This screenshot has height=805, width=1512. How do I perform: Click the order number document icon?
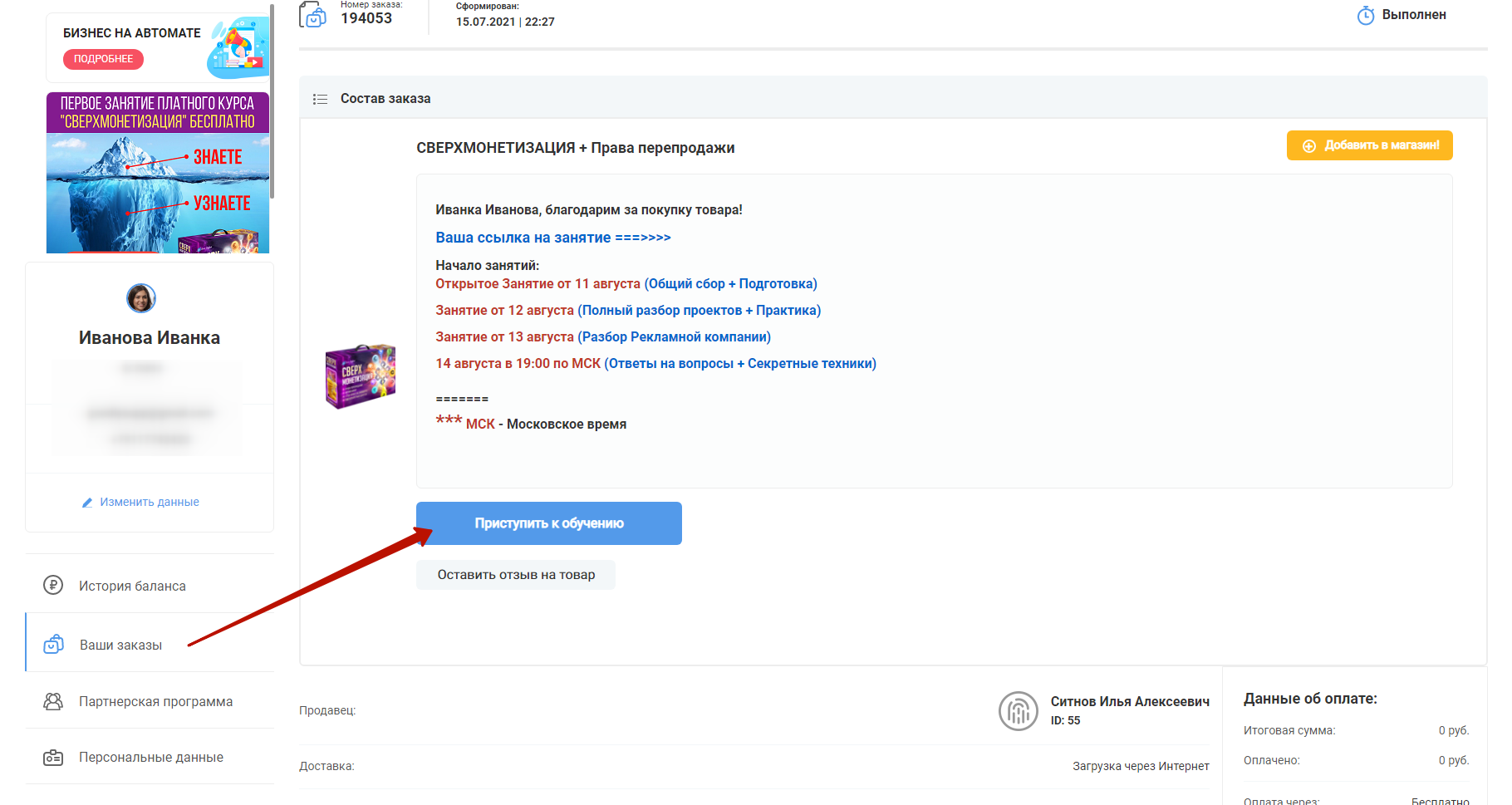[312, 14]
